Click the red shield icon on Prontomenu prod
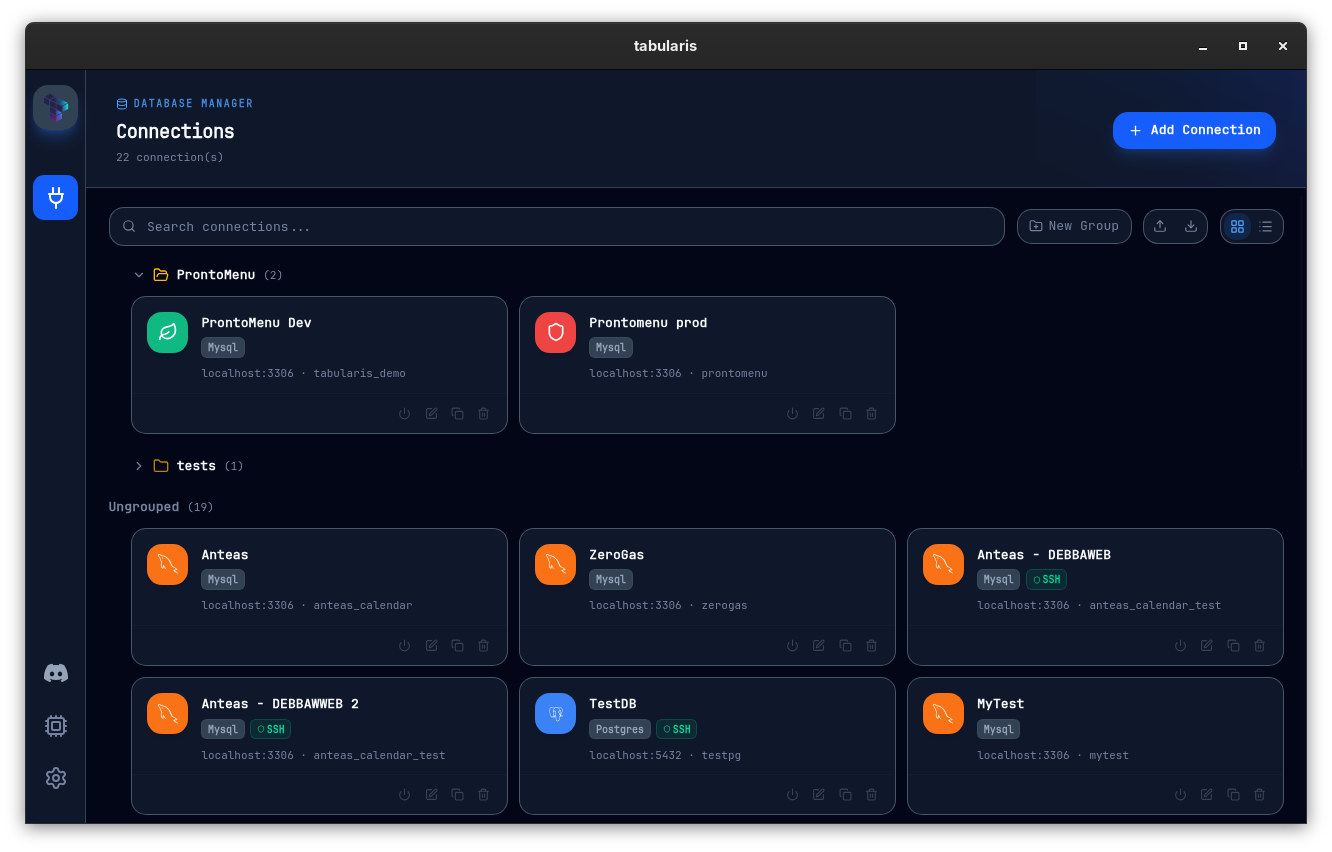The width and height of the screenshot is (1332, 852). tap(555, 332)
